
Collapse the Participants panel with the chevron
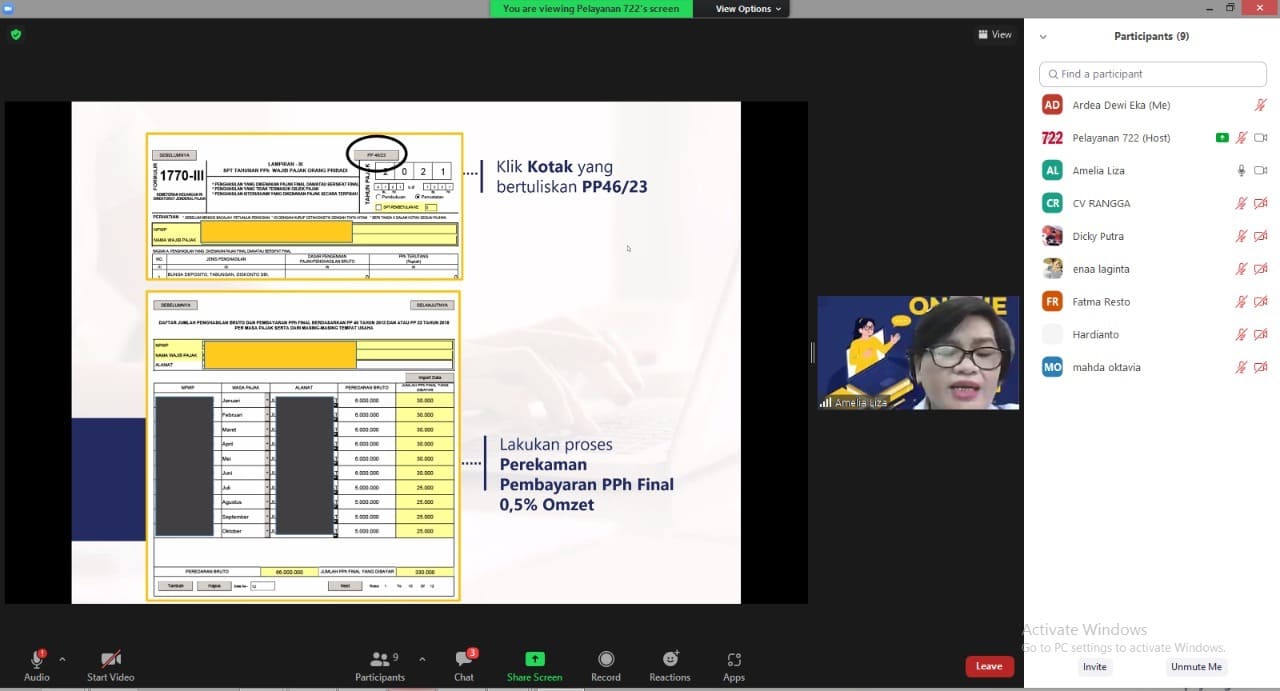click(x=1043, y=37)
